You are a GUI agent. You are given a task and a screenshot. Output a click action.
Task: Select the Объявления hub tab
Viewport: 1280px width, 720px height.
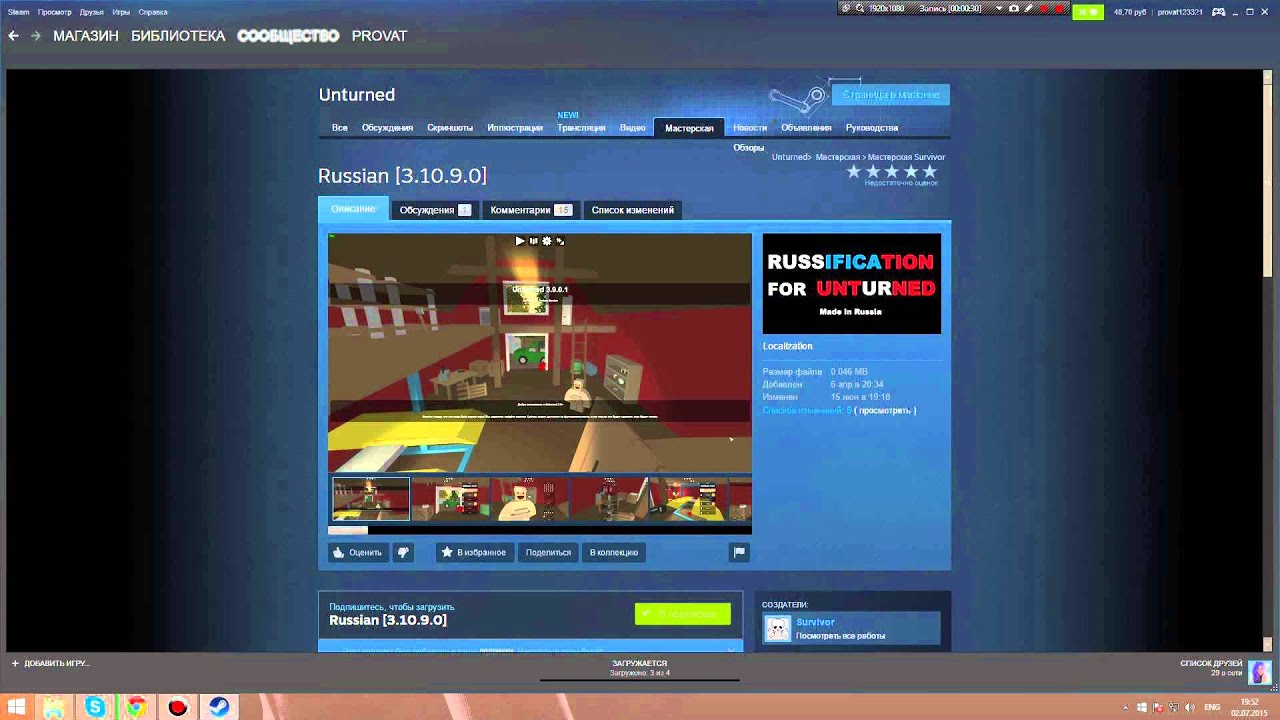point(806,128)
